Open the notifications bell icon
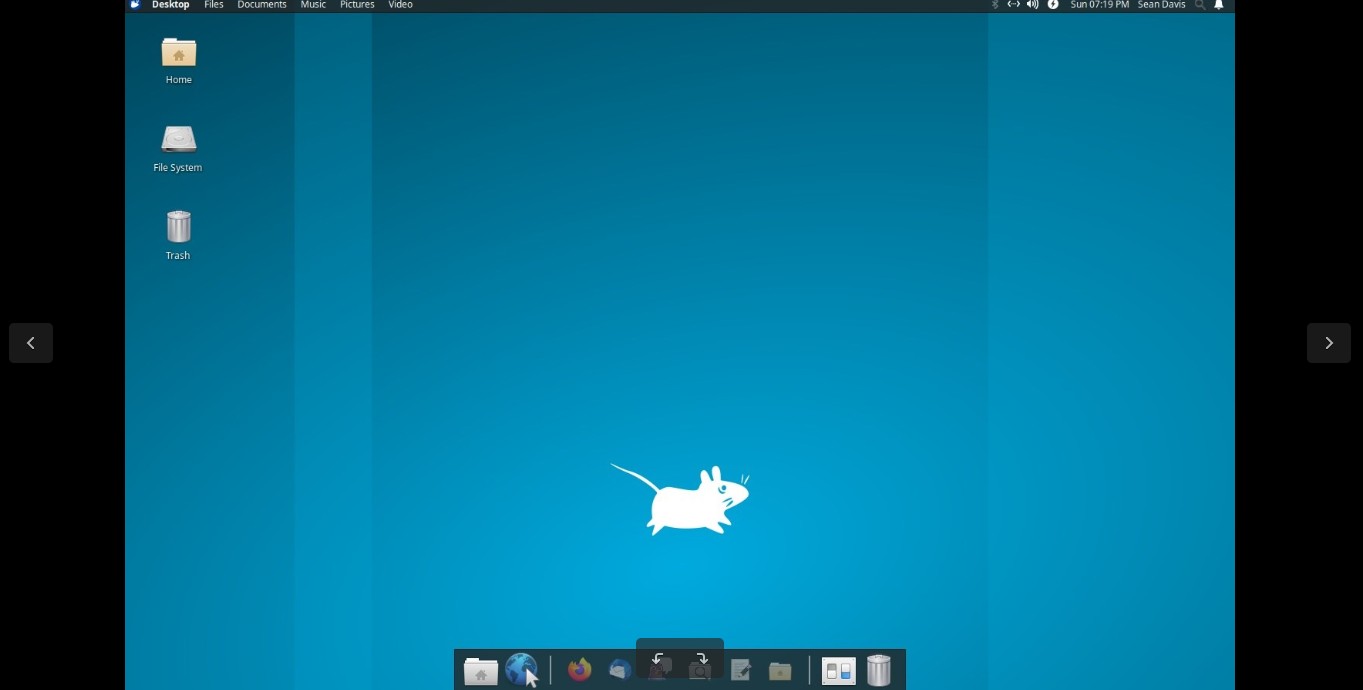The image size is (1363, 690). pos(1218,5)
